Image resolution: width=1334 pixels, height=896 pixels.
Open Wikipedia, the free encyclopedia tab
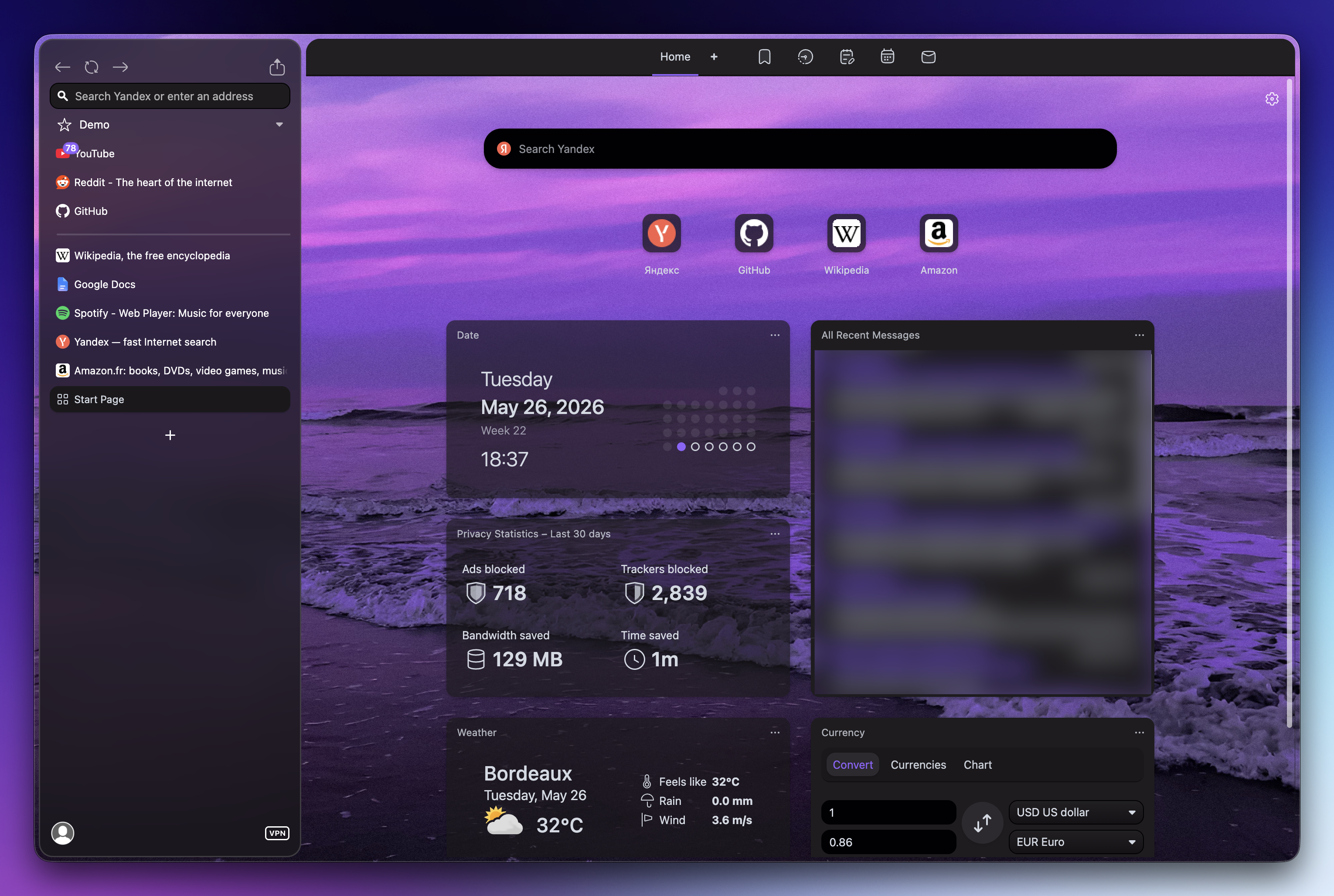pyautogui.click(x=170, y=255)
